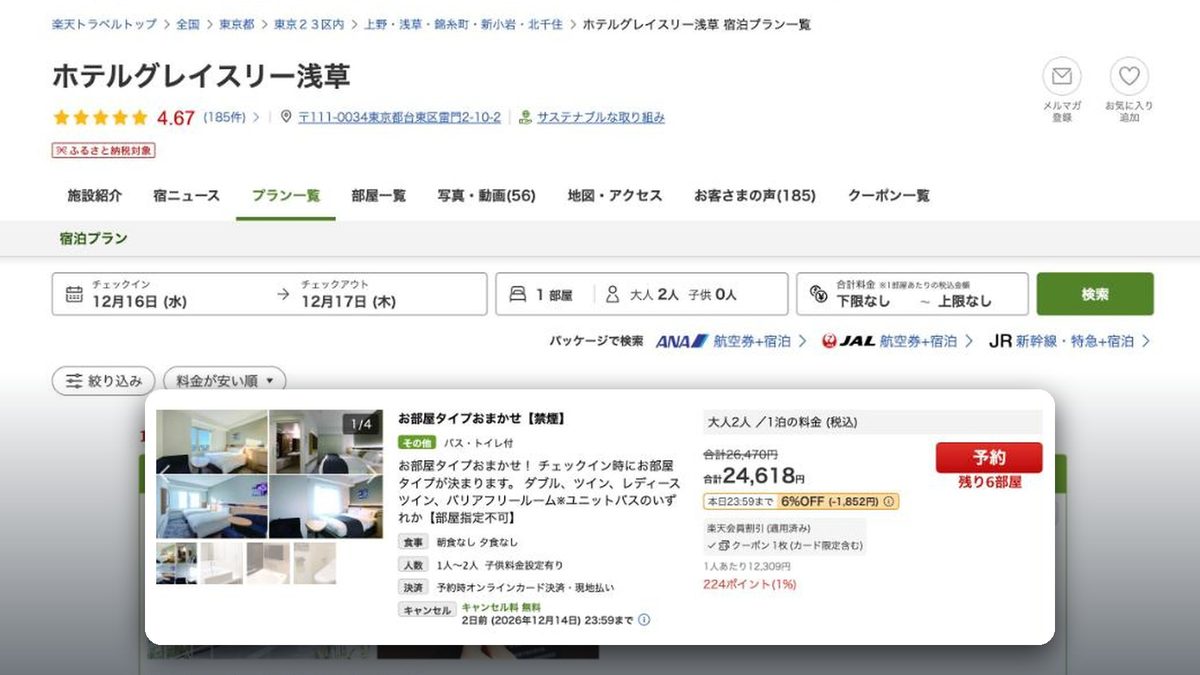Screen dimensions: 1200x675
Task: Click the JR logo package search
Action: [1000, 341]
